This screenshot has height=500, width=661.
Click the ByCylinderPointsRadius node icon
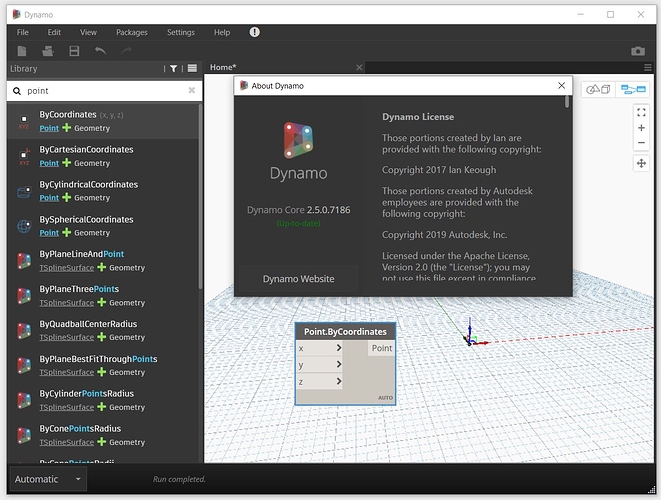click(24, 401)
